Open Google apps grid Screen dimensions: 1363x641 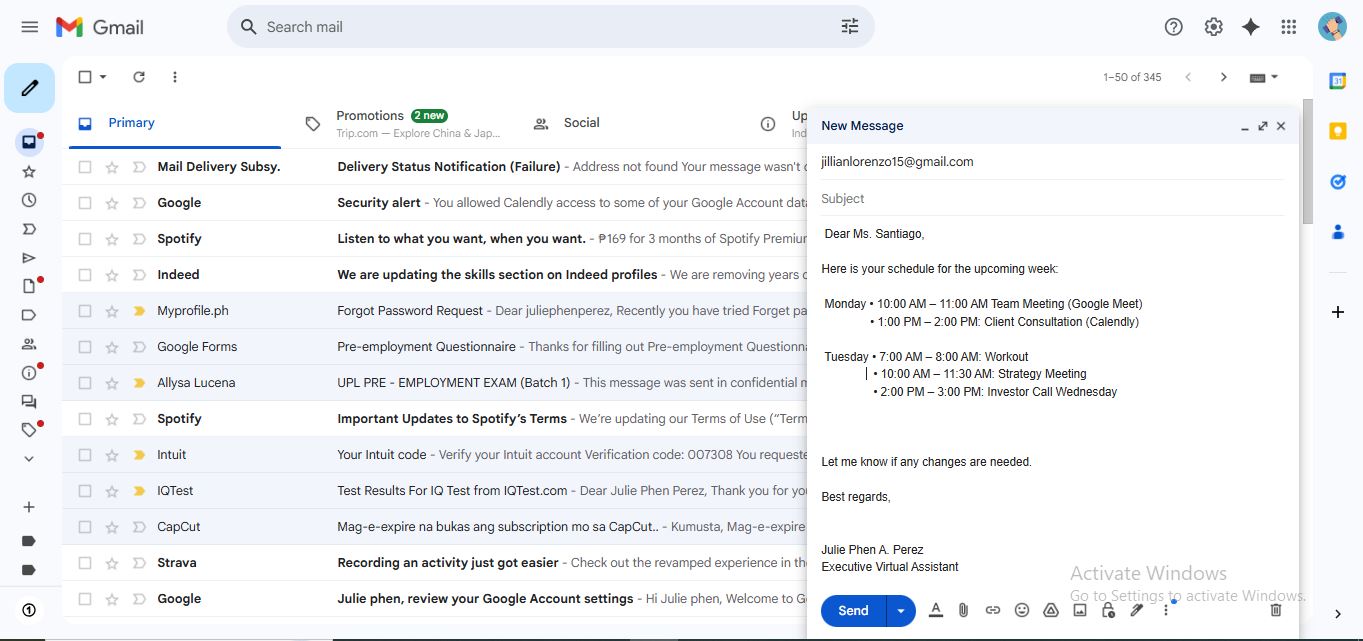pyautogui.click(x=1289, y=27)
